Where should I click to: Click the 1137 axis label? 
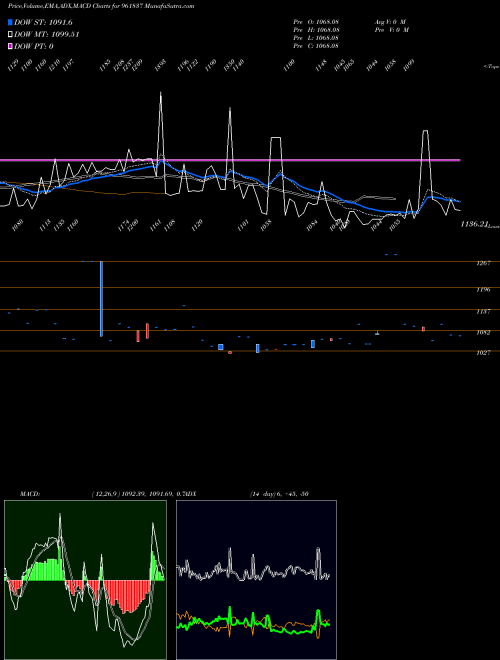pyautogui.click(x=483, y=311)
